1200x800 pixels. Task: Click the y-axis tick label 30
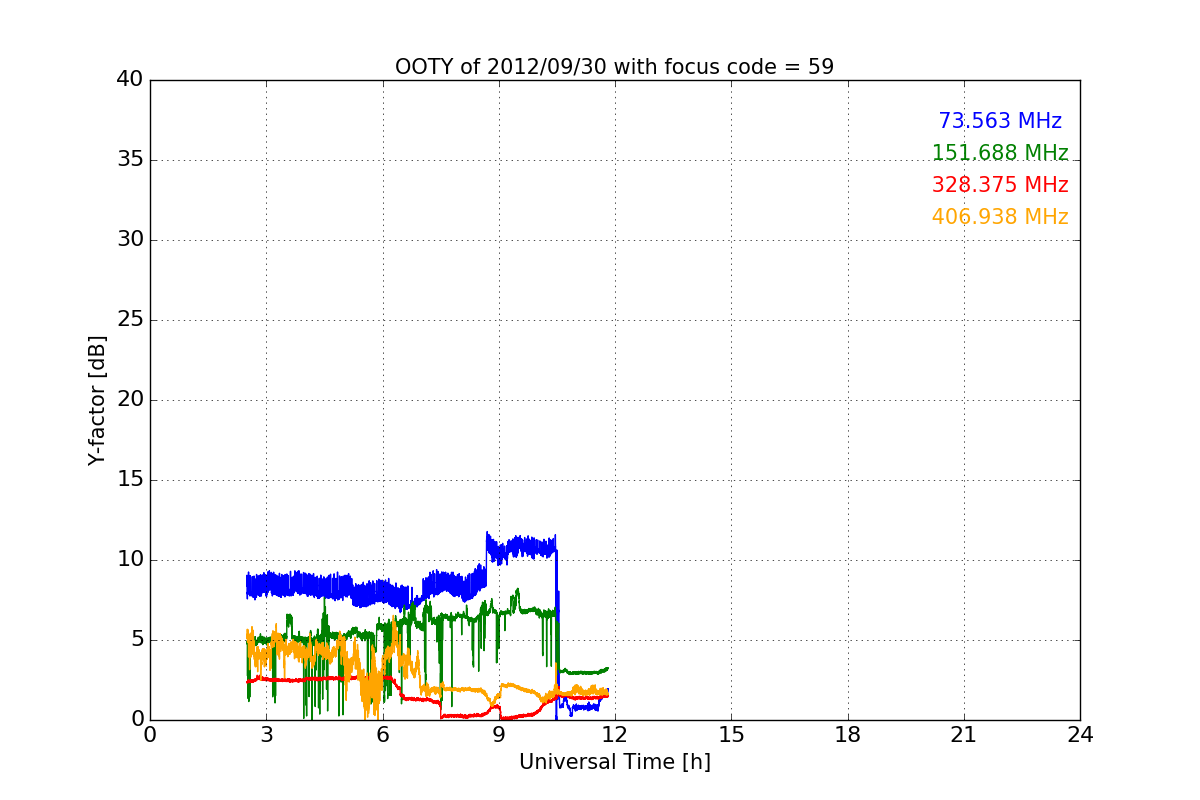130,240
